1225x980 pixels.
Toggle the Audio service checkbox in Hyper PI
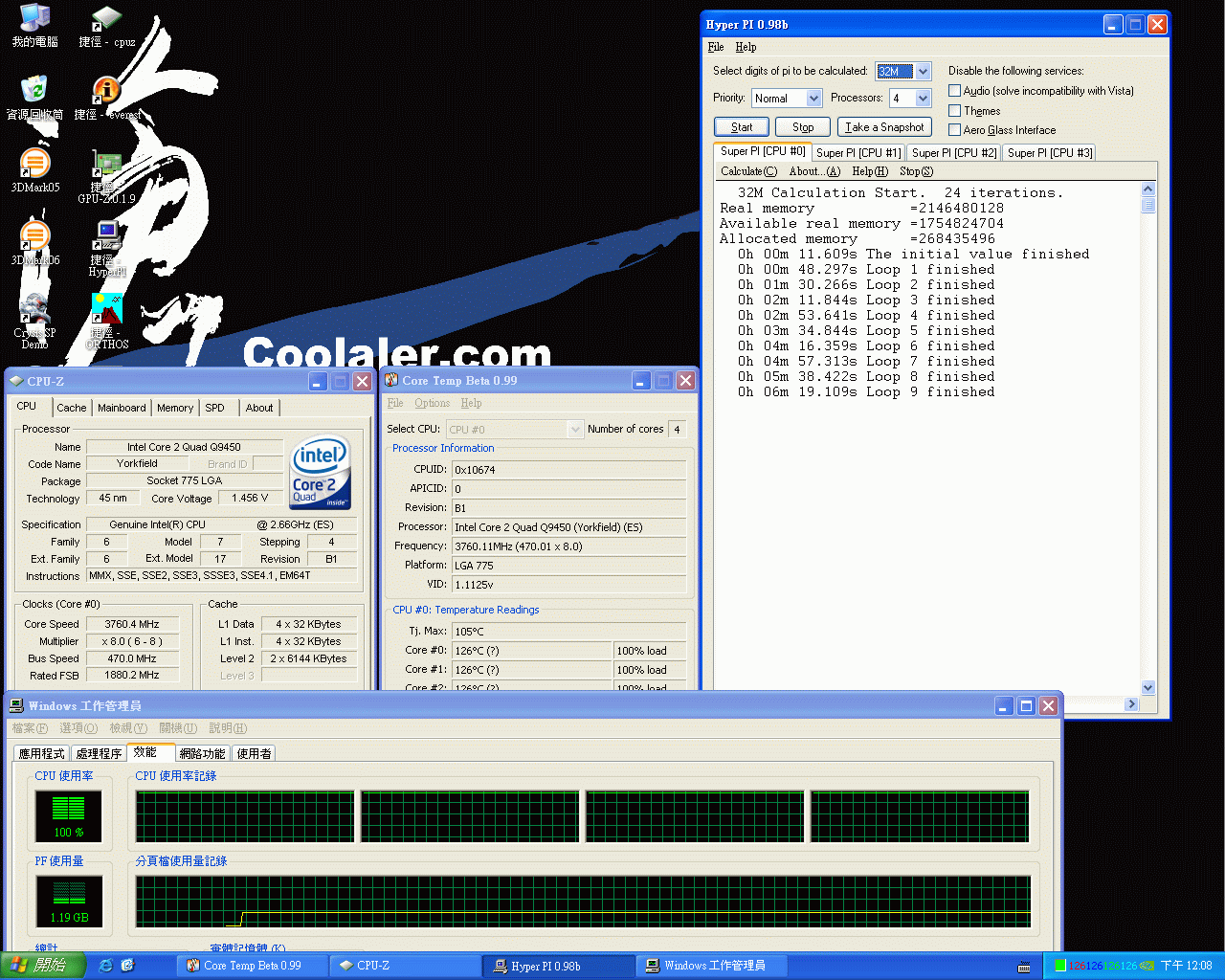(954, 91)
